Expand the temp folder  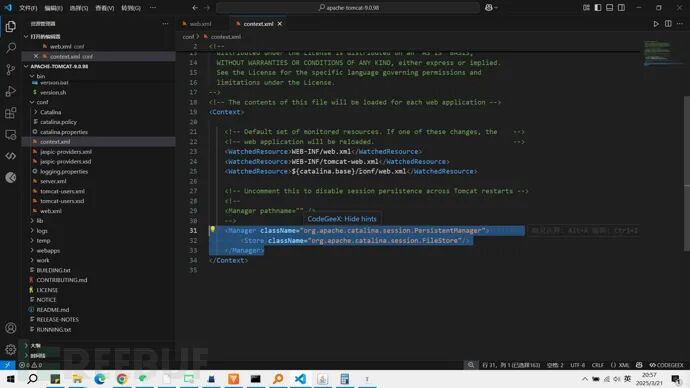point(32,241)
